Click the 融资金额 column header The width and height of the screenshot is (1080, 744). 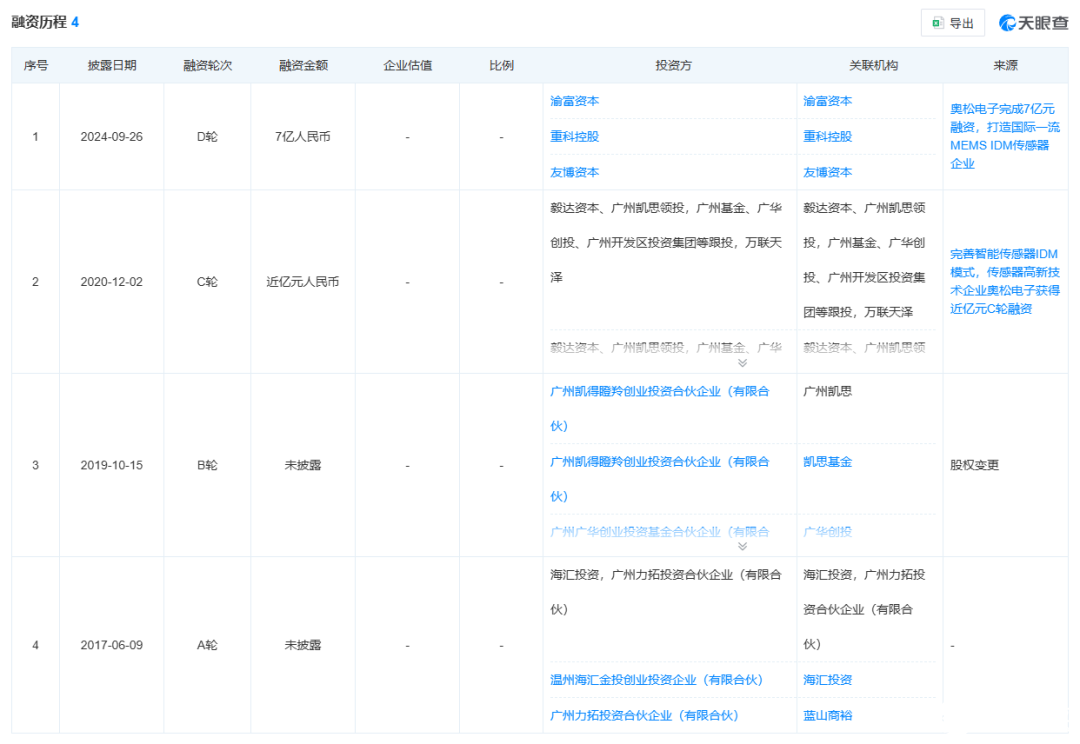tap(303, 66)
